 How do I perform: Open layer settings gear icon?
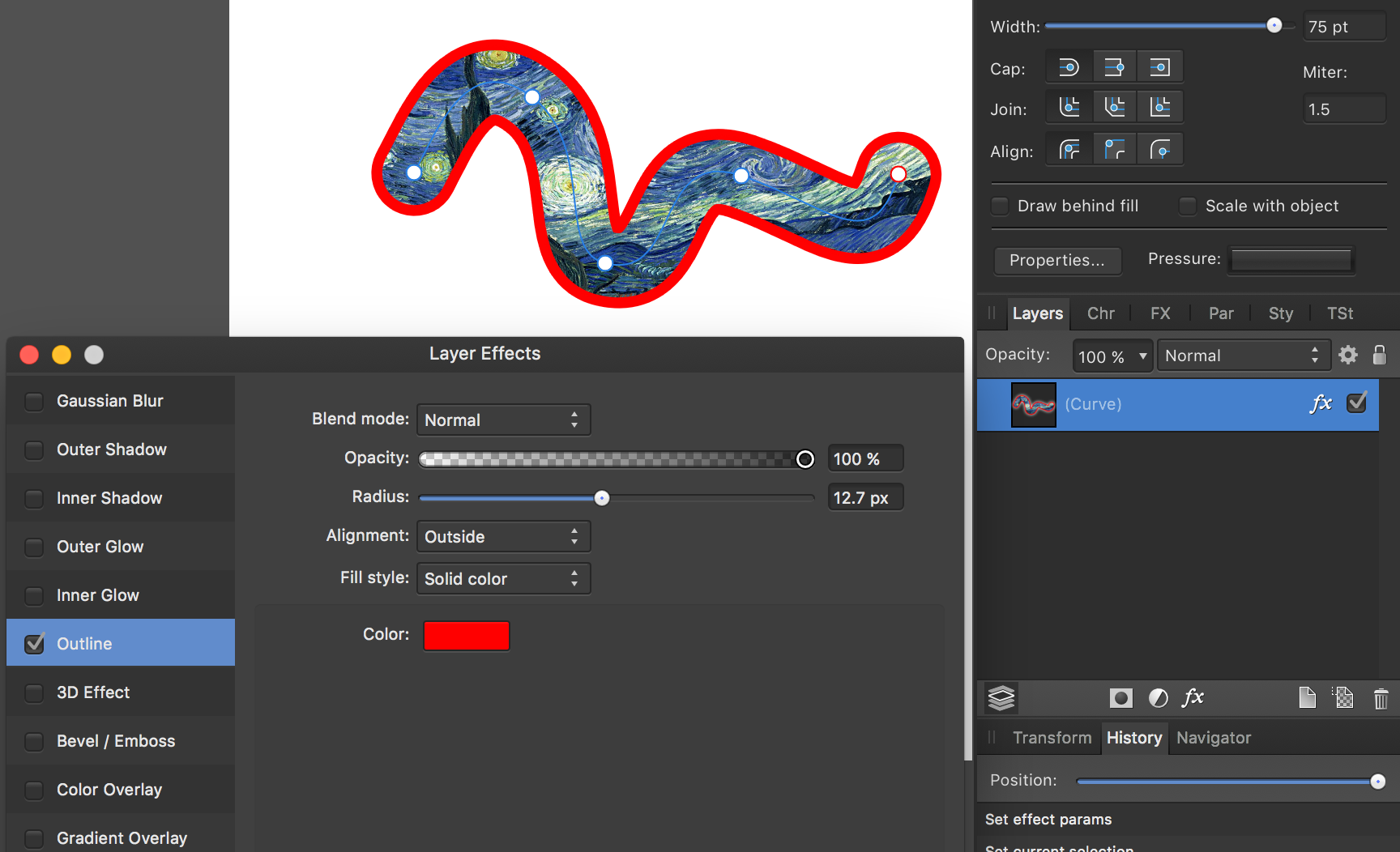point(1348,355)
